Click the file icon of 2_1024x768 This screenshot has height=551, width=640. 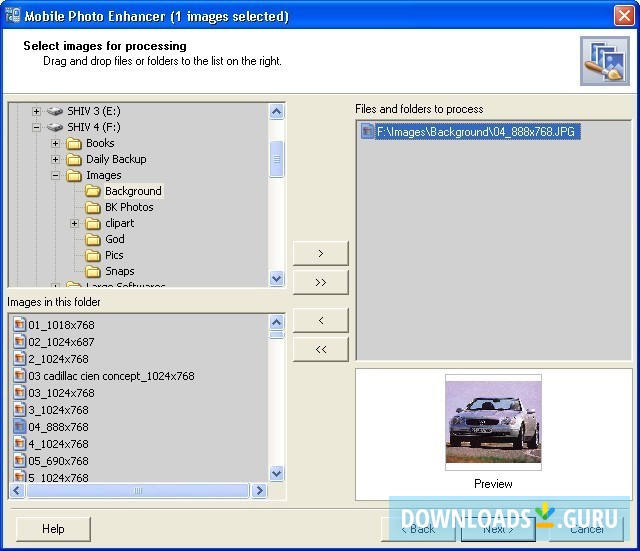click(19, 359)
